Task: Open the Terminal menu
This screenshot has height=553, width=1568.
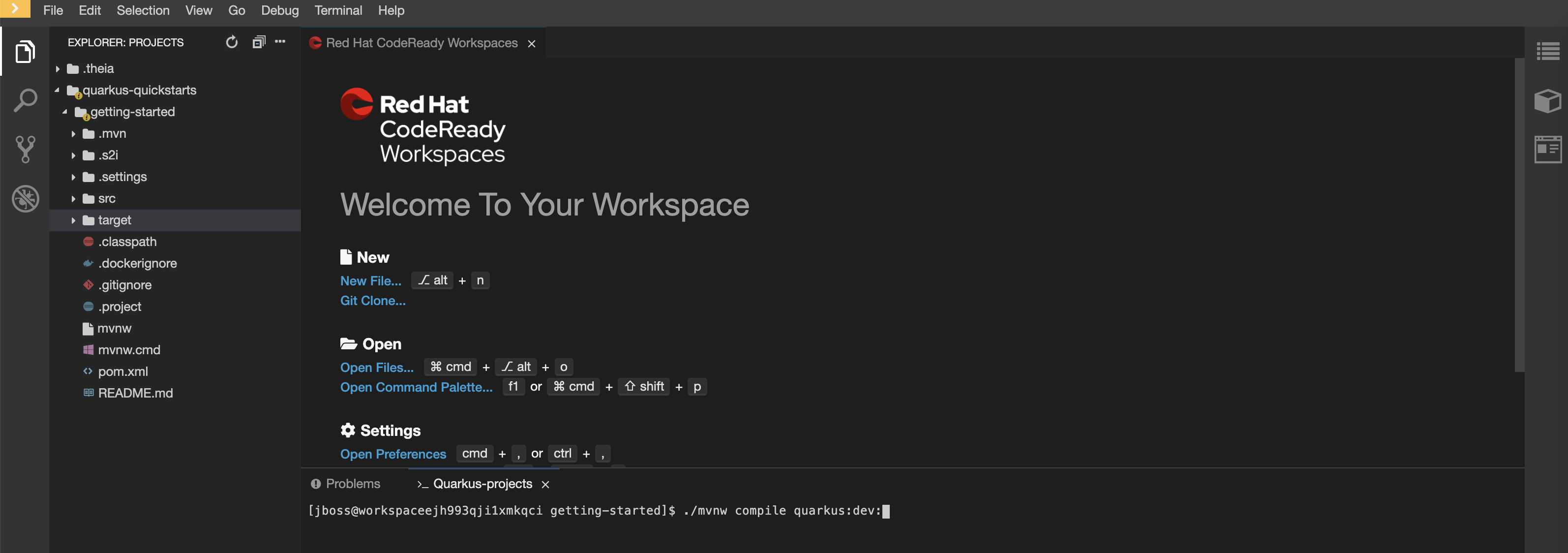Action: [x=338, y=10]
